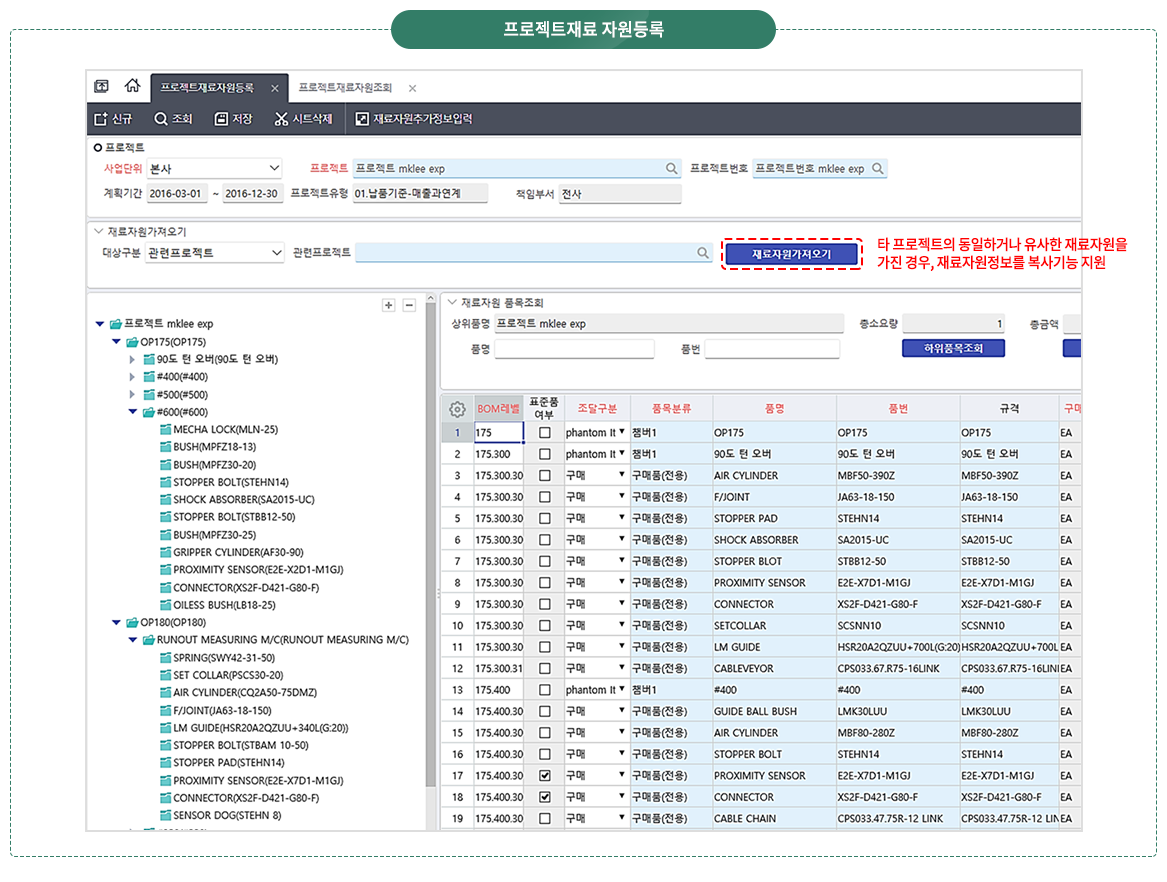Collapse the 재료자원가져오기 section

point(98,231)
